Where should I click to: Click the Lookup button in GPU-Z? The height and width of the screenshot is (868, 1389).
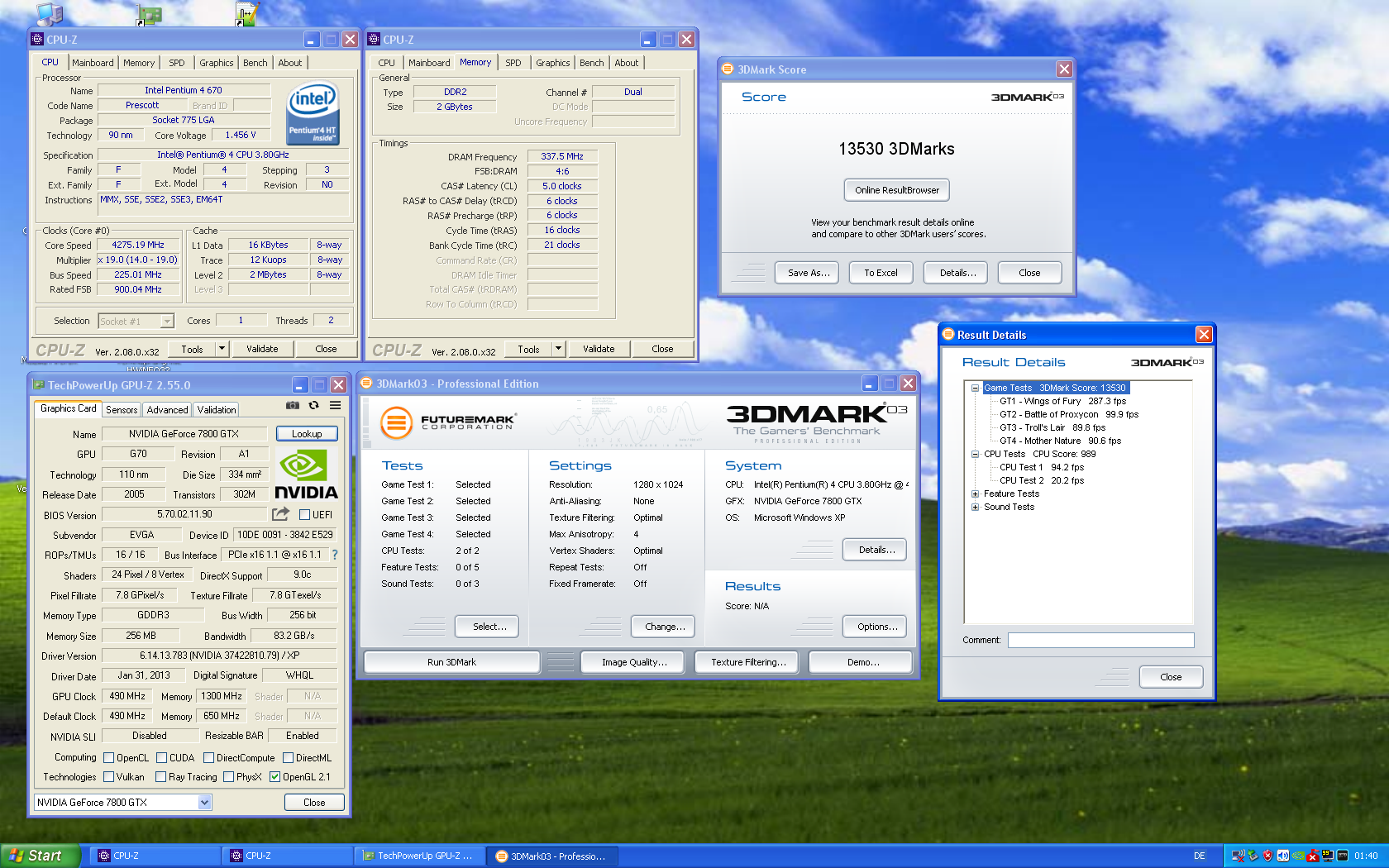pos(307,433)
